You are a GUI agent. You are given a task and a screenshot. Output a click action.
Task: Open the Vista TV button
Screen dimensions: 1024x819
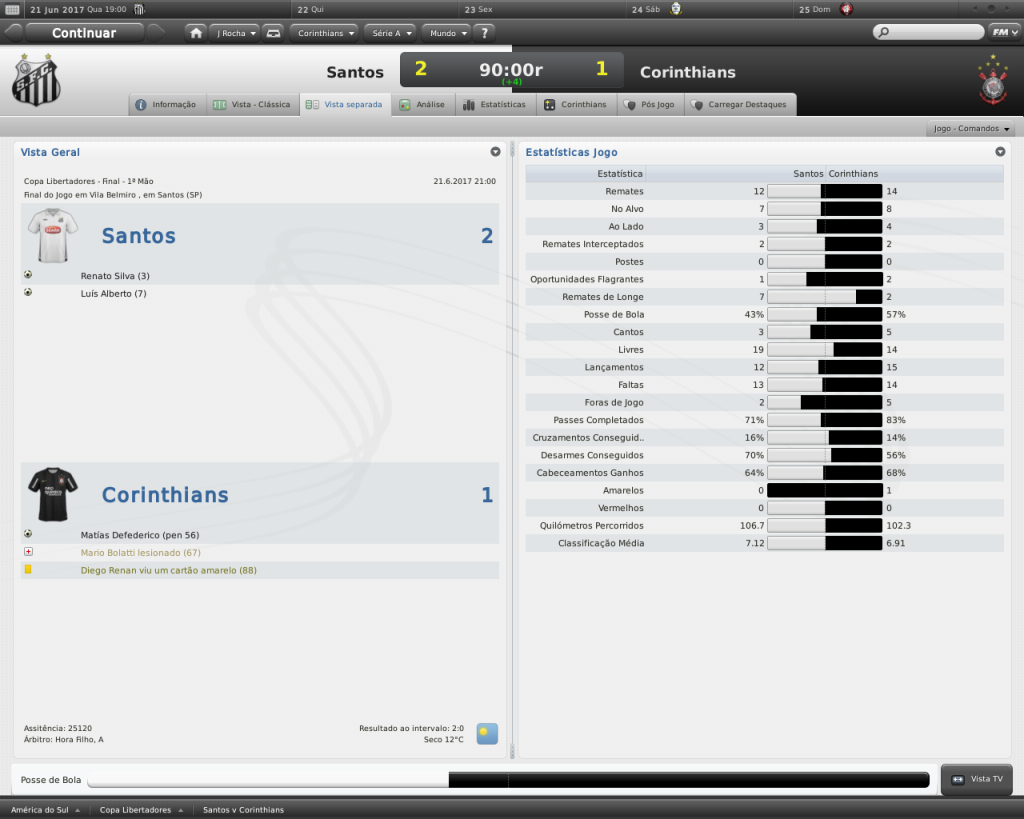click(976, 779)
